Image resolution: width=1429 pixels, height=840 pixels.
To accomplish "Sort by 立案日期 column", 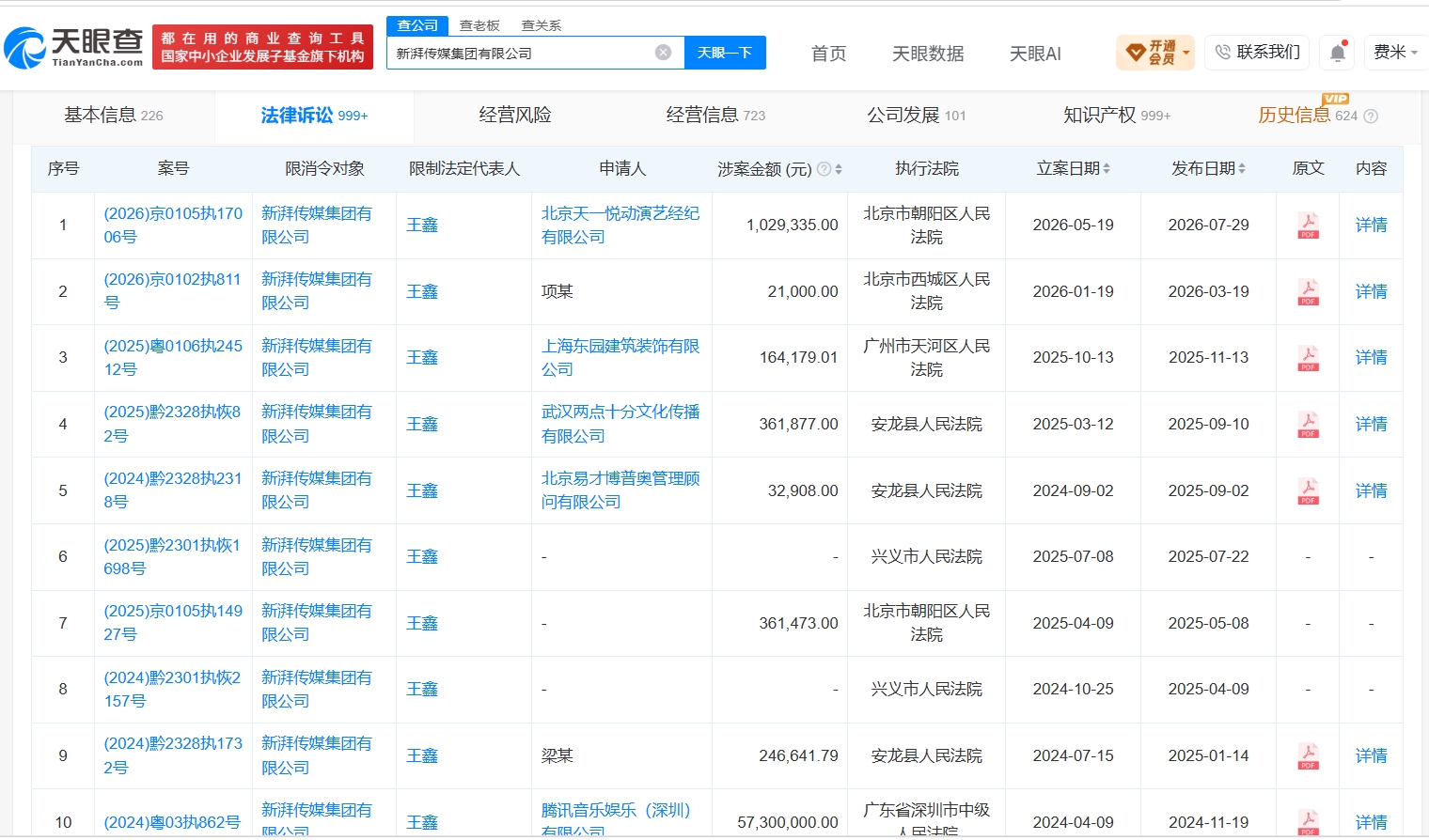I will [x=1107, y=168].
